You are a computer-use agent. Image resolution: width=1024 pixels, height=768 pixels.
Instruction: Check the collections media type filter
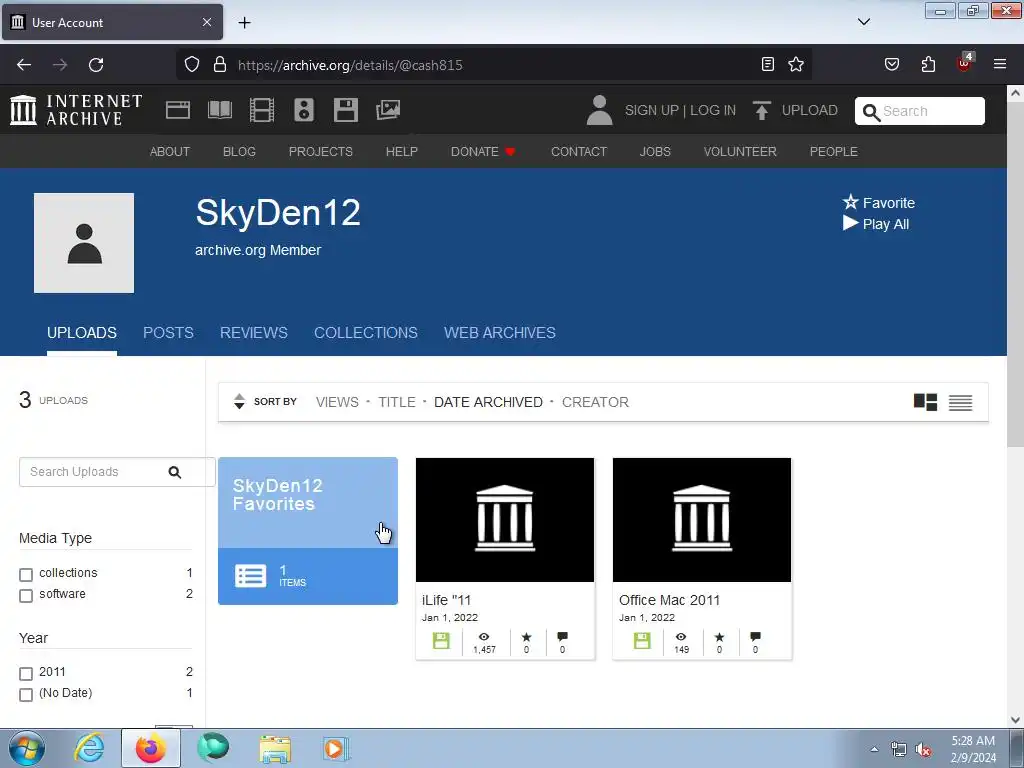pos(26,575)
